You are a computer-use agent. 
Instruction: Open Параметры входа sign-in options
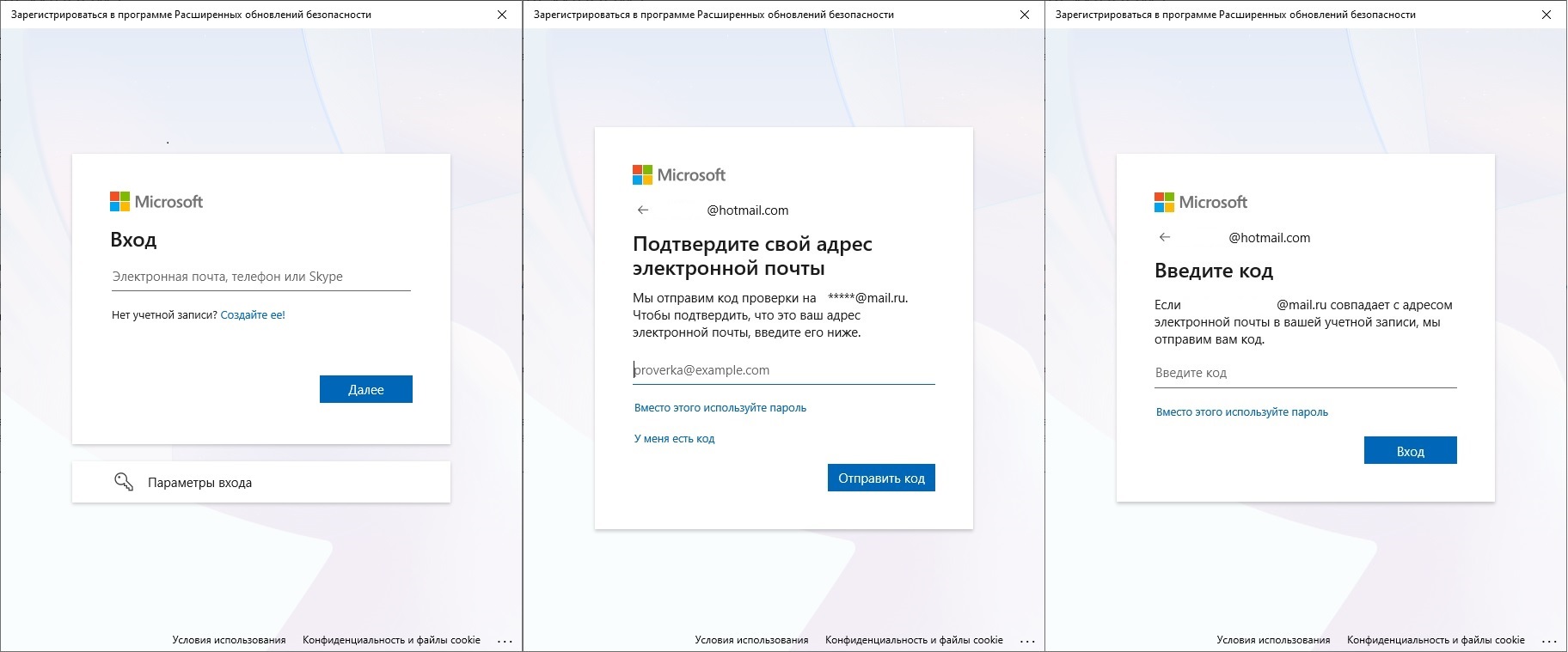[x=261, y=483]
